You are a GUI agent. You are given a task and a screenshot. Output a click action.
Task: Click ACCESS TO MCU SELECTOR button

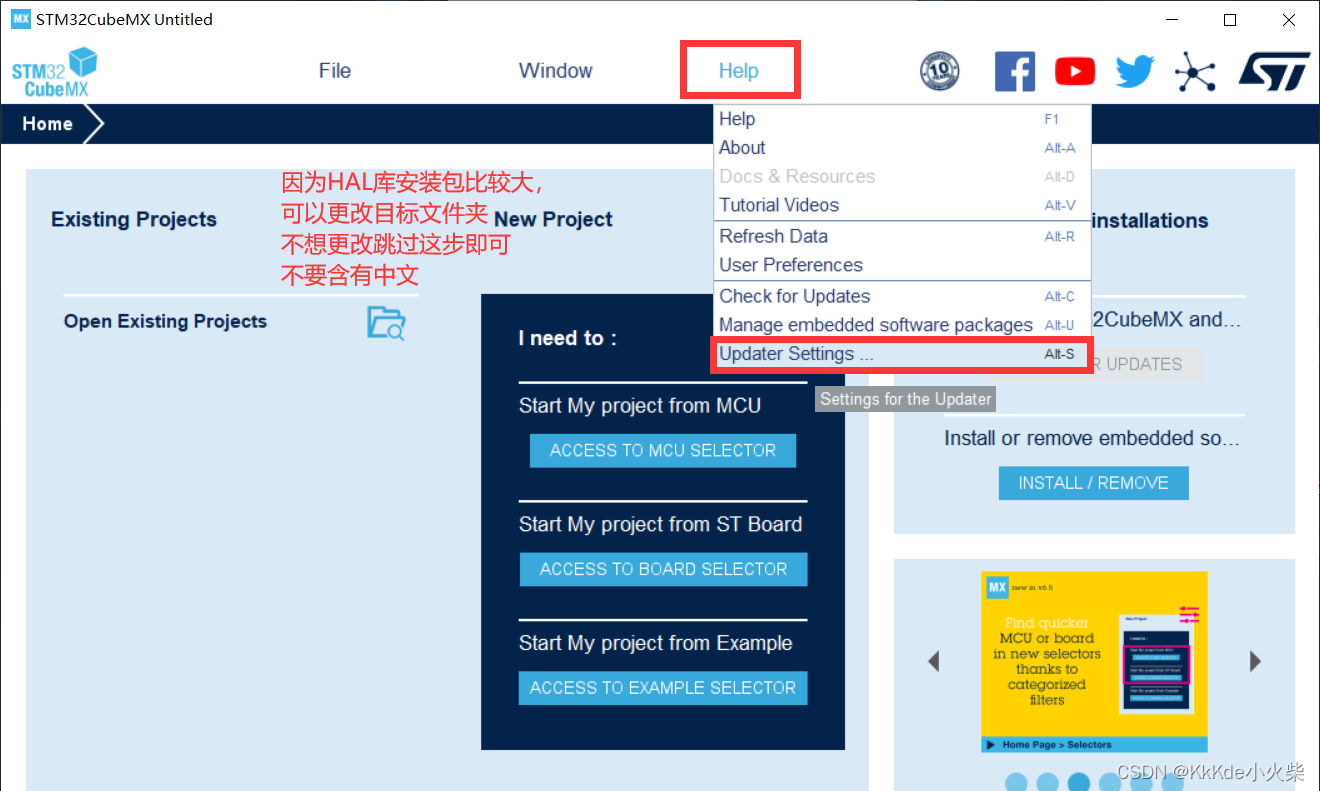[x=663, y=450]
